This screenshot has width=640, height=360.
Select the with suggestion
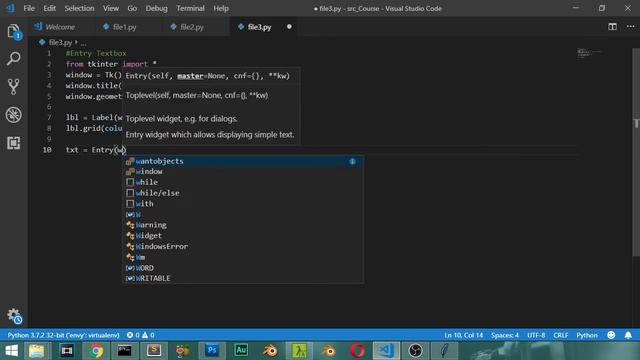pyautogui.click(x=243, y=204)
